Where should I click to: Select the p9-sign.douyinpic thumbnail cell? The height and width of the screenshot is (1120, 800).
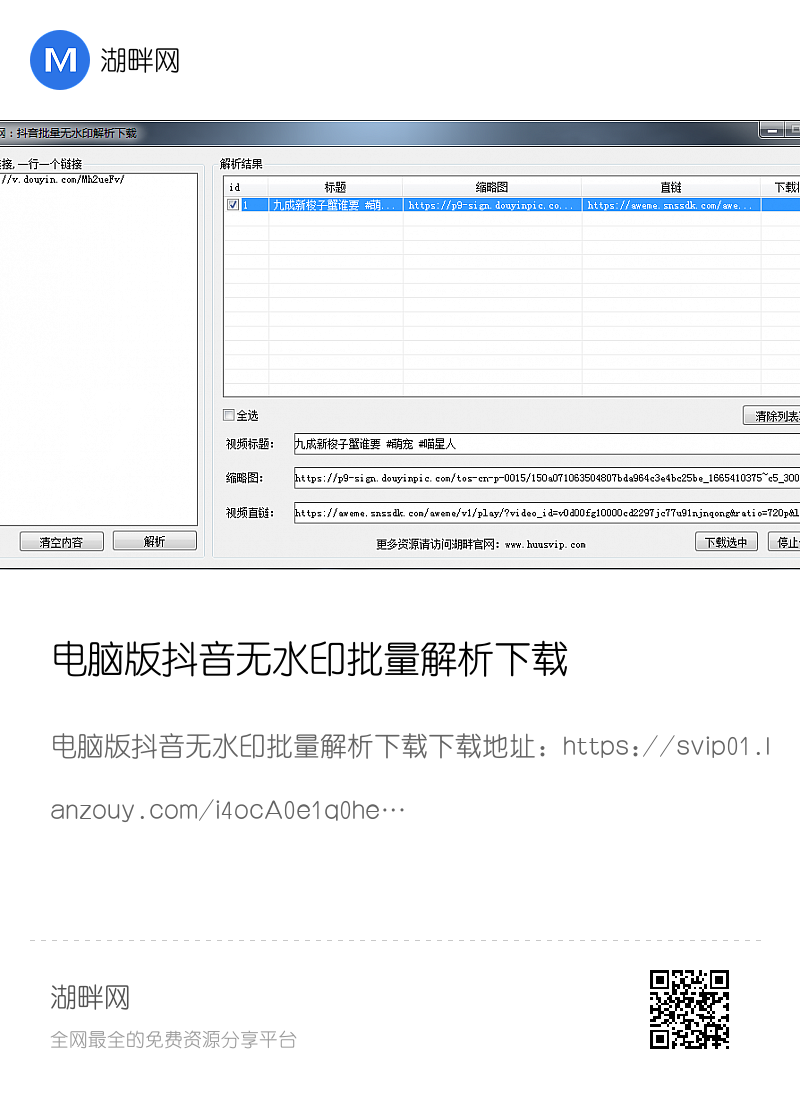(x=492, y=205)
